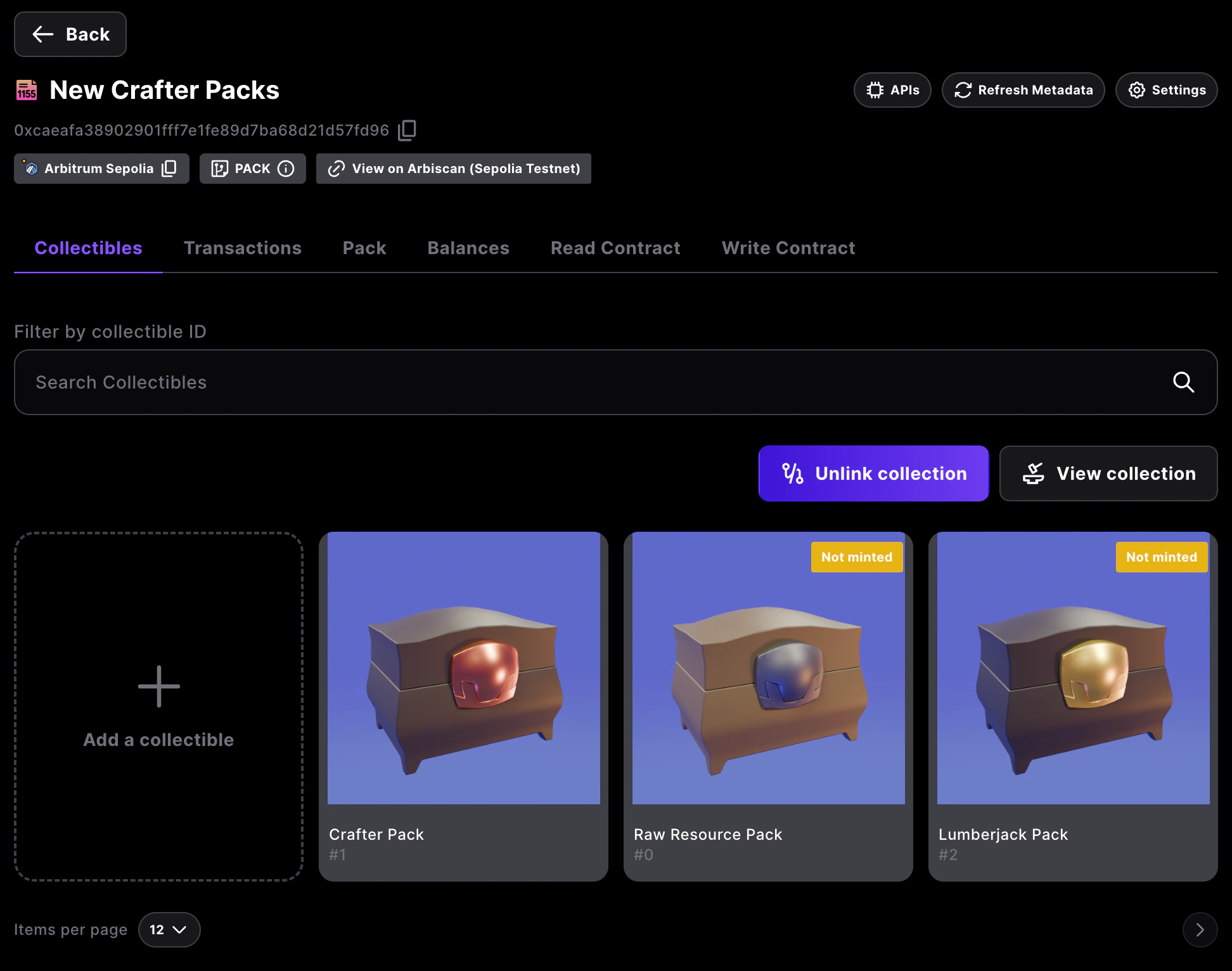Click the back arrow icon
Image resolution: width=1232 pixels, height=971 pixels.
[x=42, y=34]
